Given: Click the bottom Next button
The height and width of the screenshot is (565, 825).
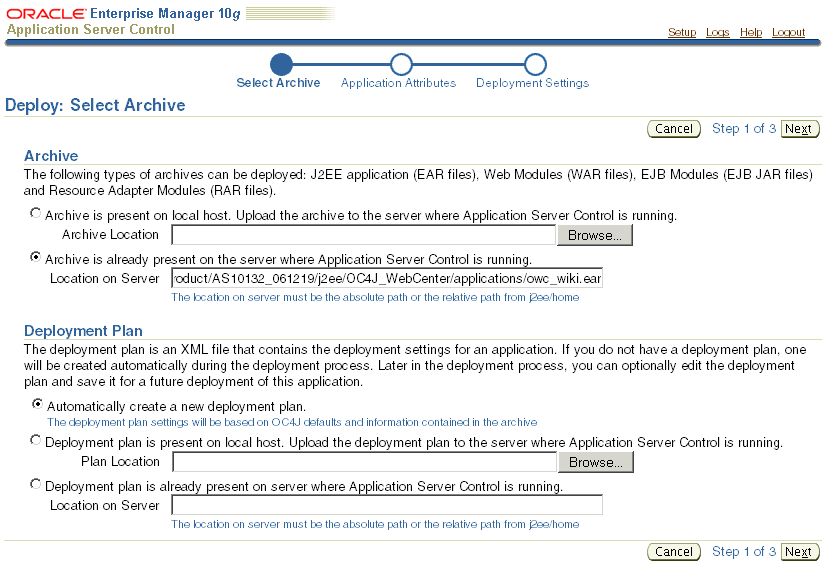Looking at the screenshot, I should (x=800, y=551).
